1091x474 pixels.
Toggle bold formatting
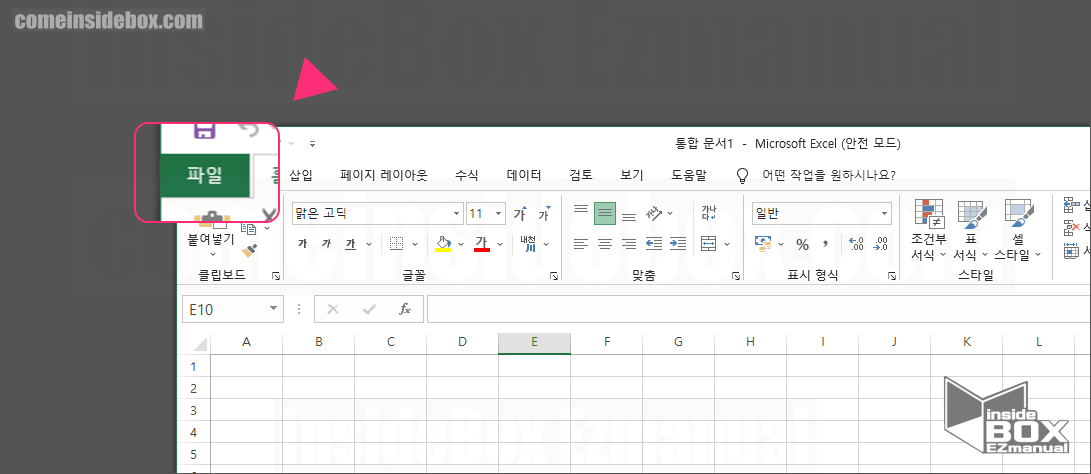point(302,244)
